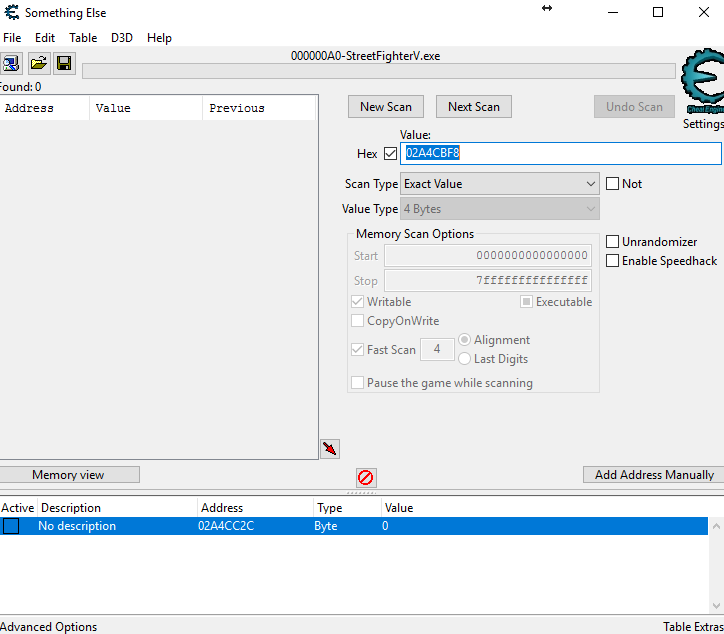
Task: Click the scan Value input field
Action: coord(560,154)
